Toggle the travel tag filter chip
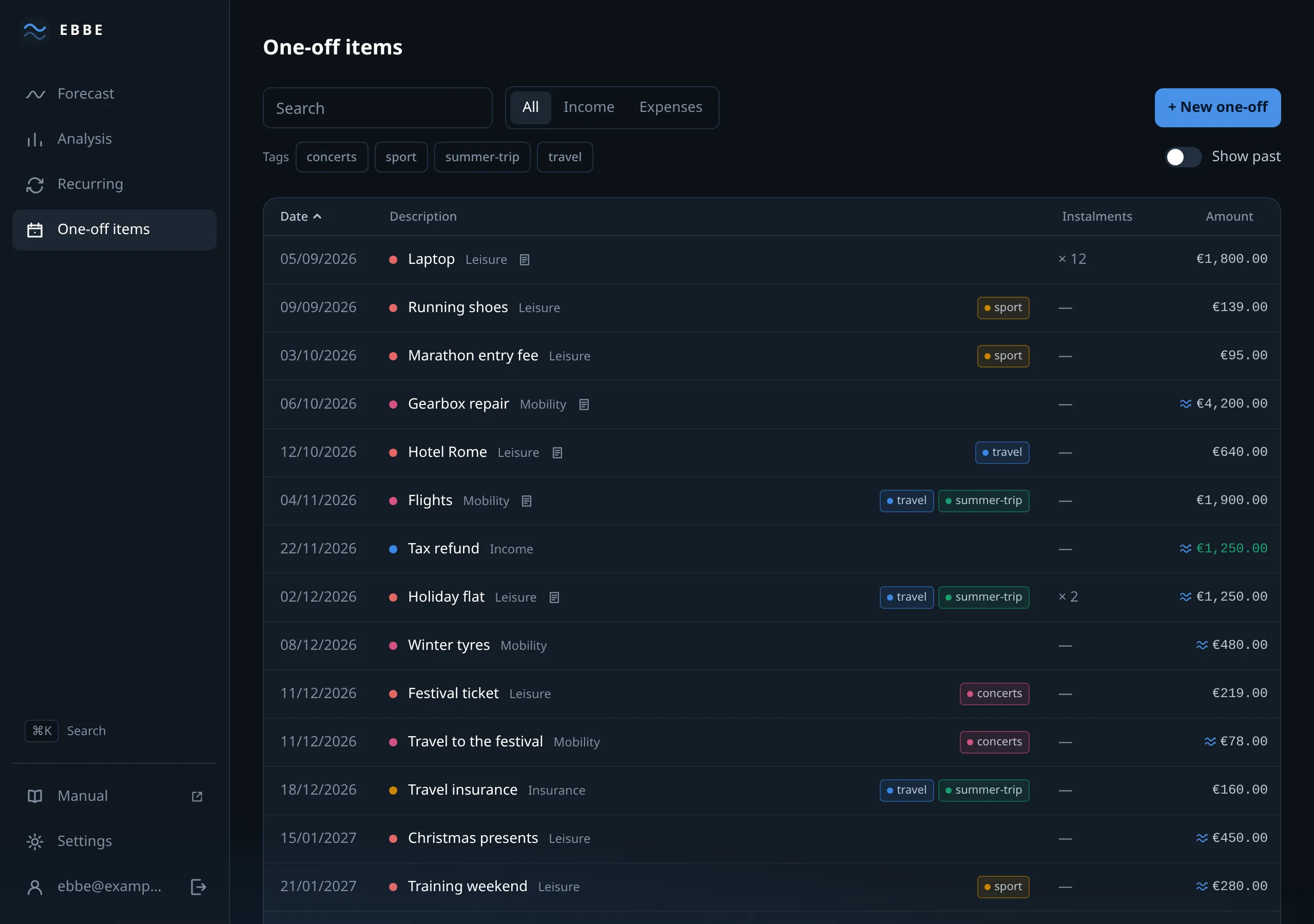The image size is (1314, 924). click(564, 157)
